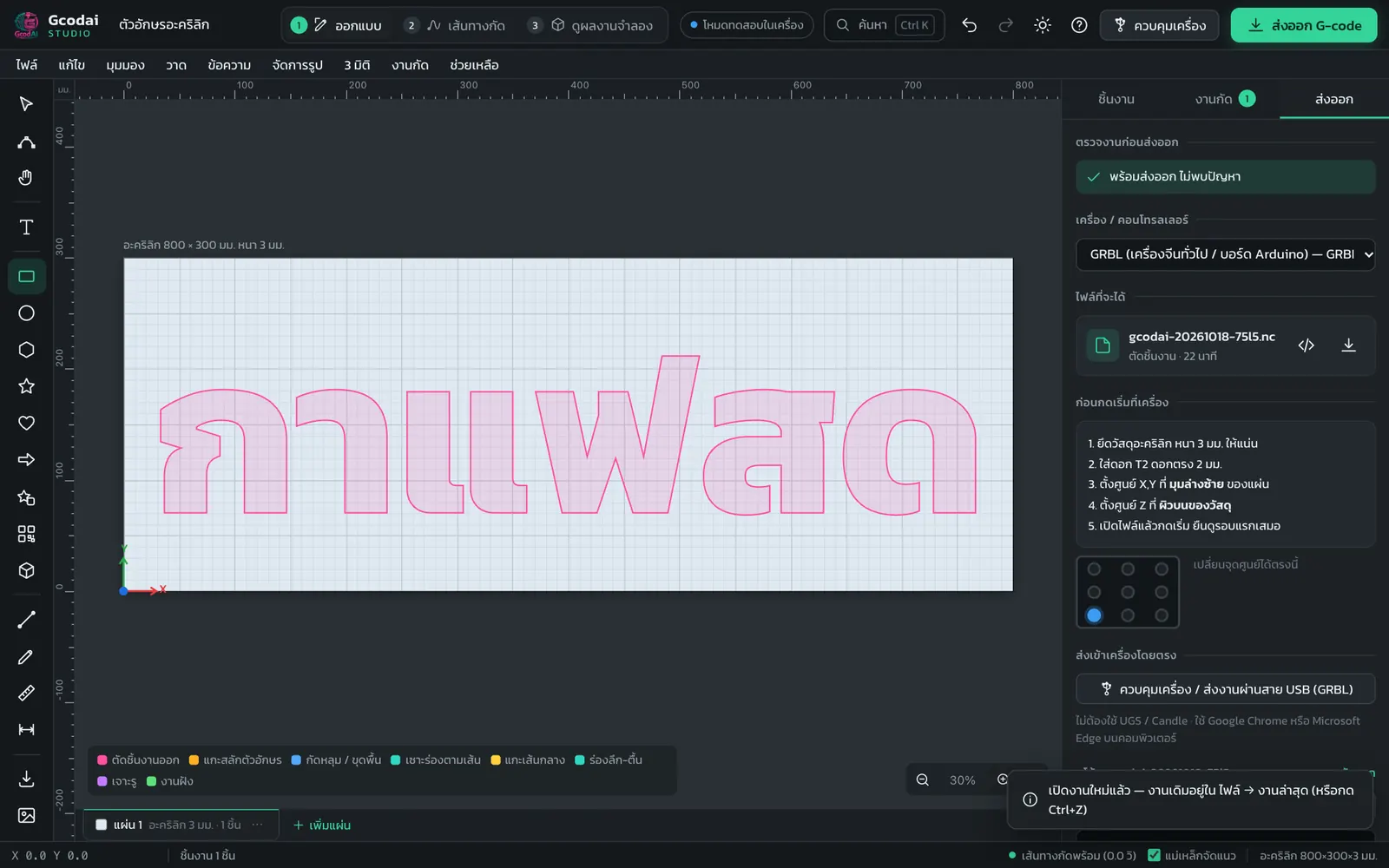
Task: Zoom out the canvas
Action: point(923,780)
